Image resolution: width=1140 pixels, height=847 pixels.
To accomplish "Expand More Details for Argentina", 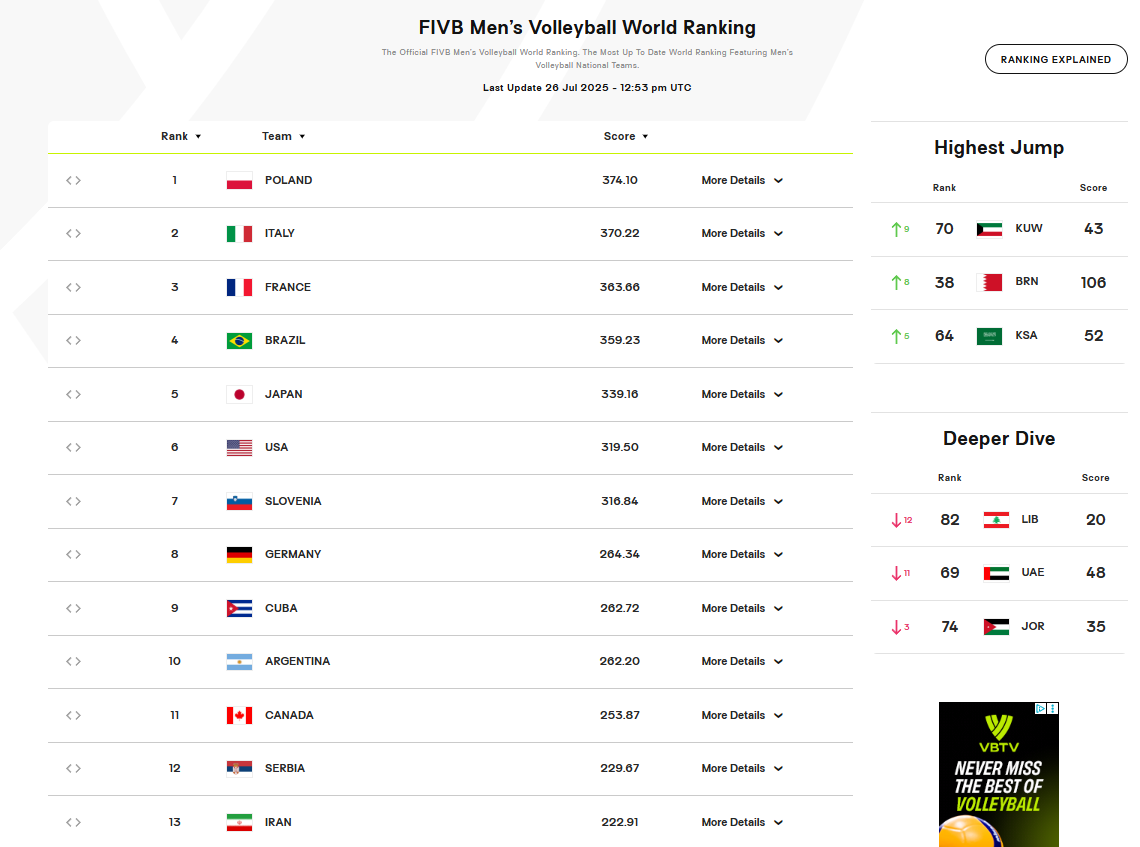I will (742, 662).
